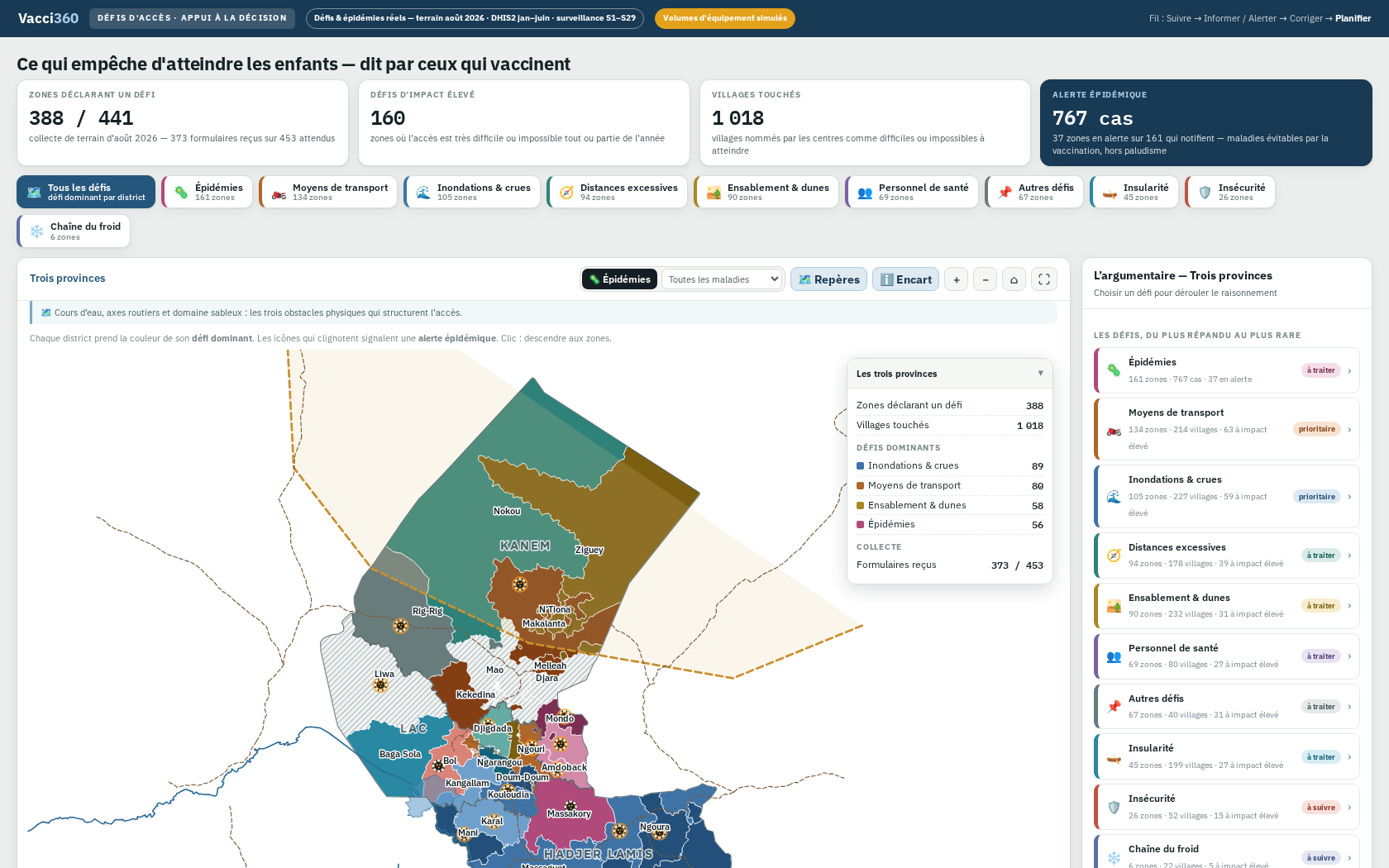This screenshot has height=868, width=1389.
Task: Click the 'Formulaires reçus' row in summary panel
Action: [x=950, y=565]
